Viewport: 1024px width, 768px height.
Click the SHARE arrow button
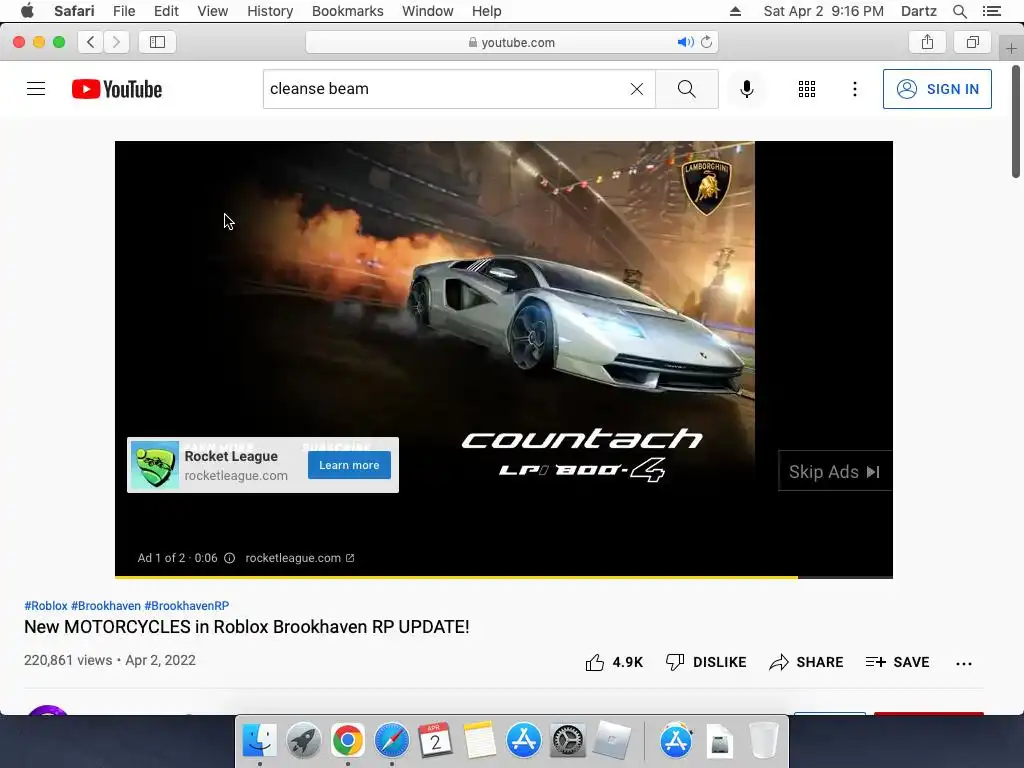tap(806, 662)
